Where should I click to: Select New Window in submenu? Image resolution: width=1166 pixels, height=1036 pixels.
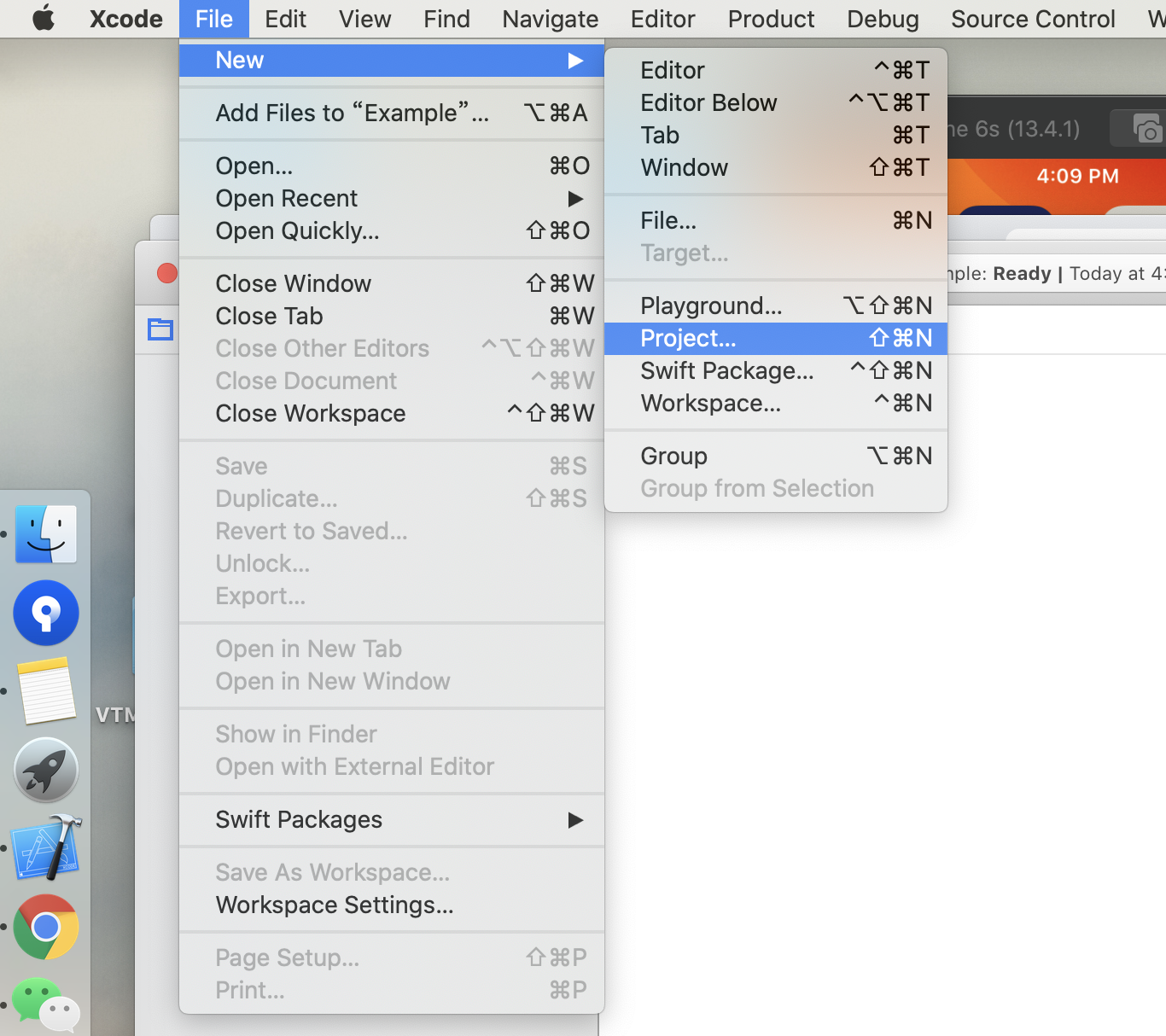pos(776,168)
